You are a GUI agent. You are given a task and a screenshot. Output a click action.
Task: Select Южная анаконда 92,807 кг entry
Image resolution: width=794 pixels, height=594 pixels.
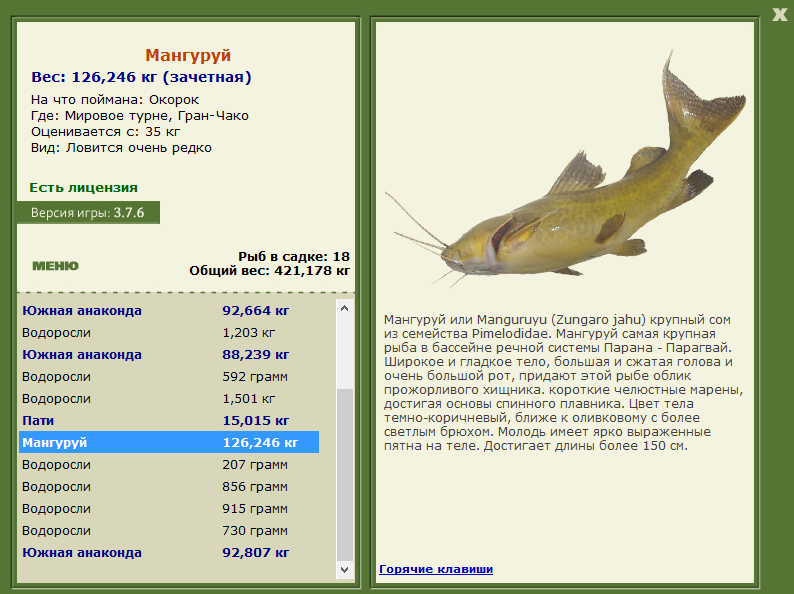click(169, 552)
